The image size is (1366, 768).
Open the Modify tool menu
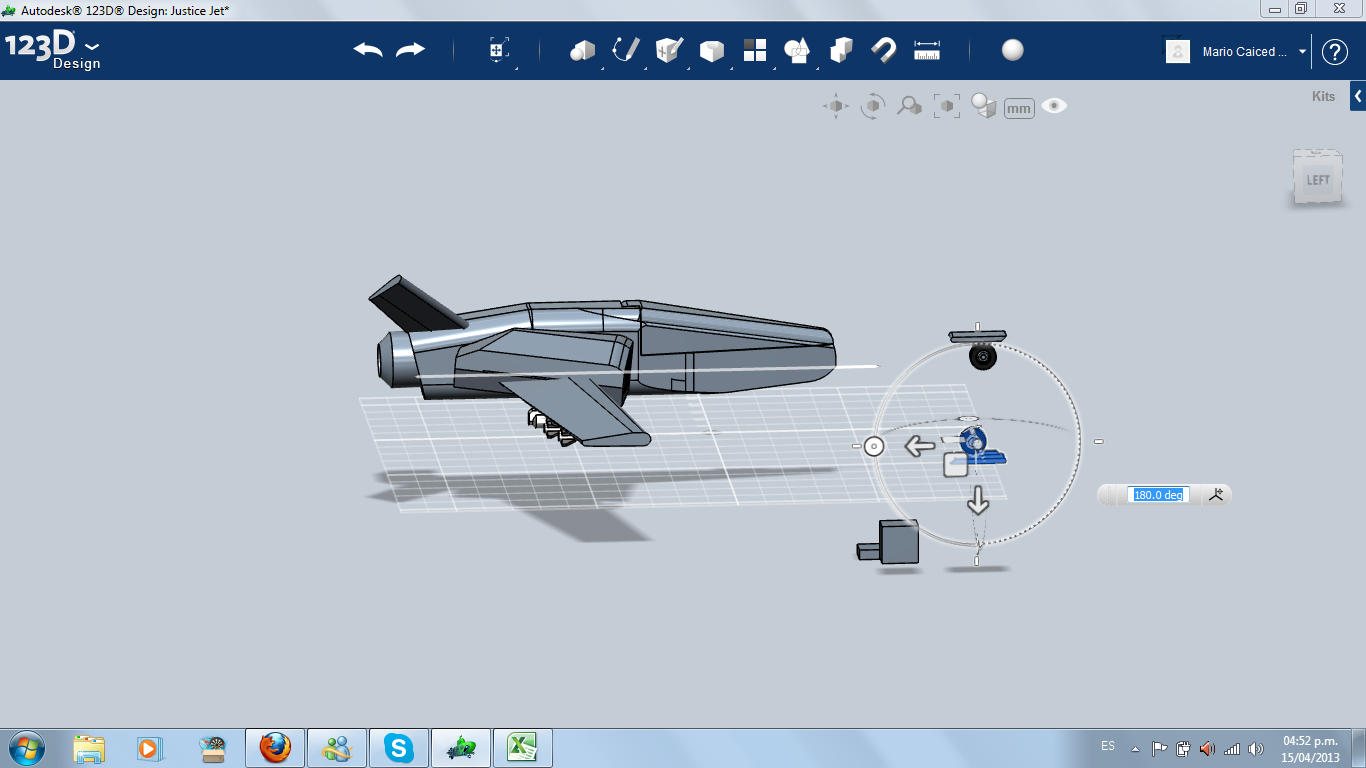[x=712, y=51]
